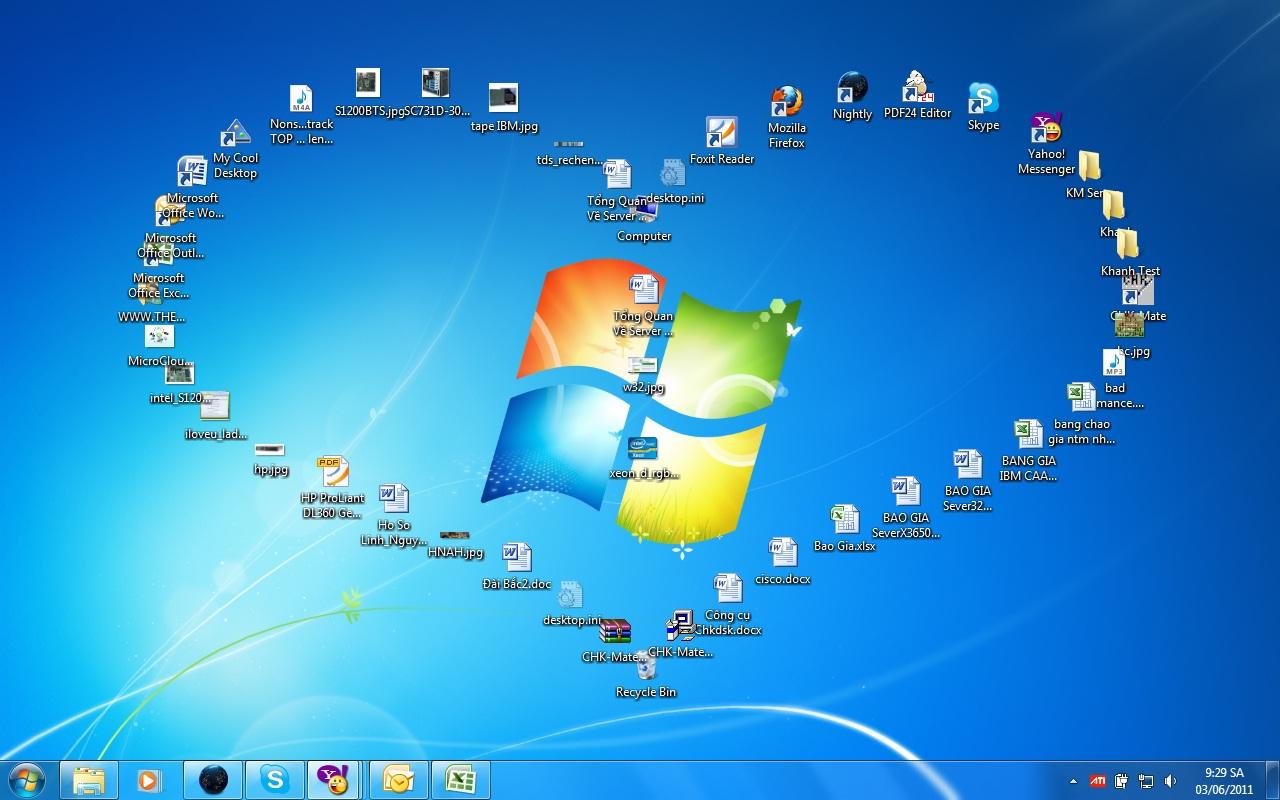Select the w32.jpg image file
Viewport: 1280px width, 800px height.
[643, 366]
